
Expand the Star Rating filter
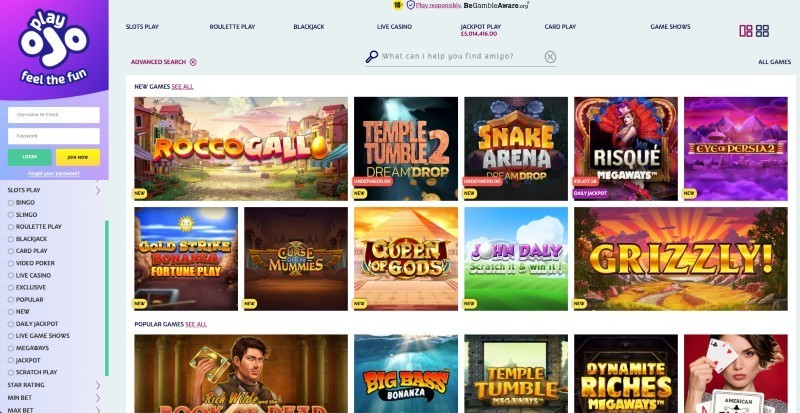[x=98, y=385]
